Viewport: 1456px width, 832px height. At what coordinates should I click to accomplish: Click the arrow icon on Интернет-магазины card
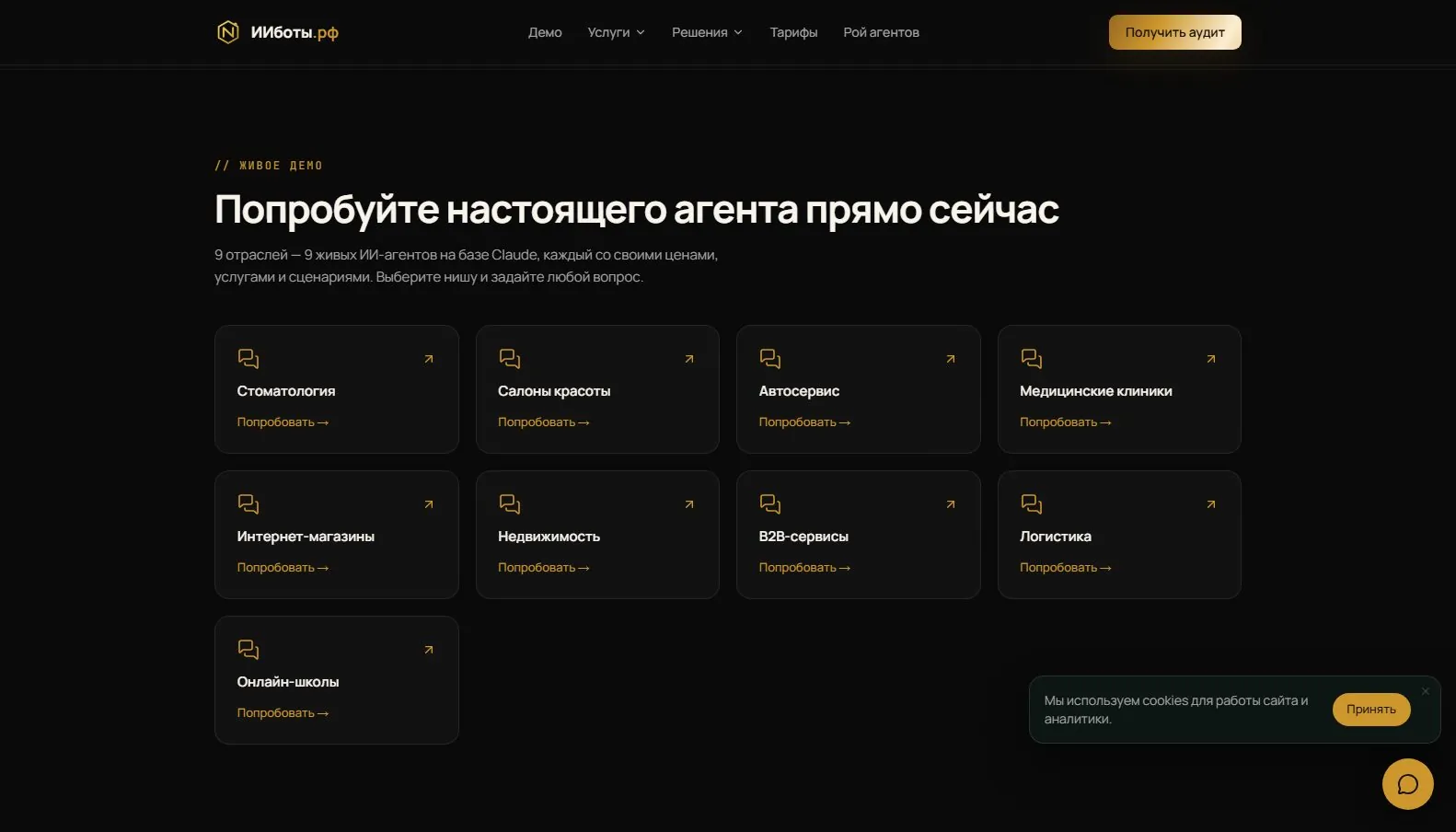coord(429,504)
